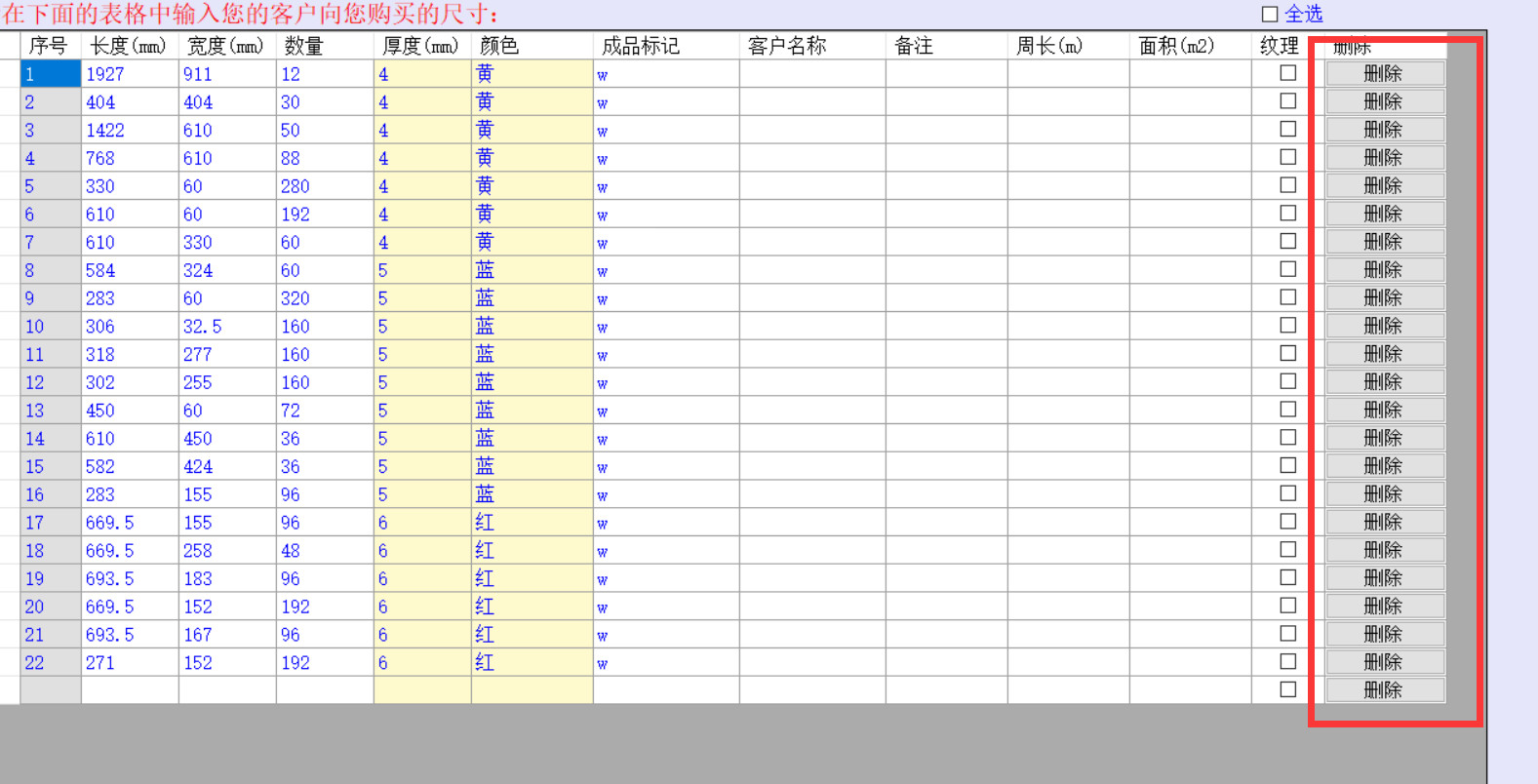Viewport: 1538px width, 784px height.
Task: Select length cell 271 in row 22
Action: click(130, 663)
